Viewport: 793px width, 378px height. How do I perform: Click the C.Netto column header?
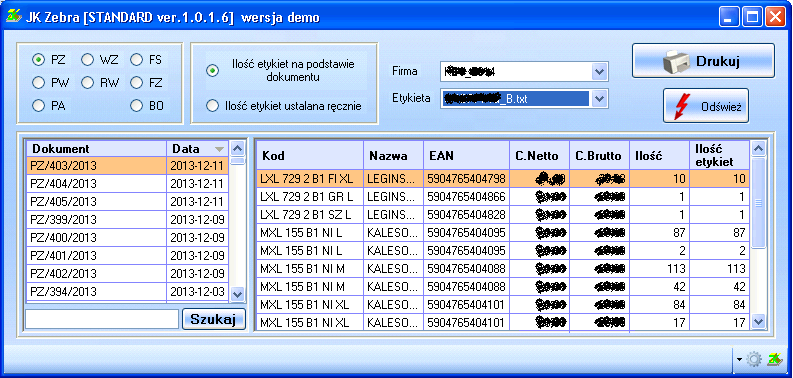coord(540,155)
